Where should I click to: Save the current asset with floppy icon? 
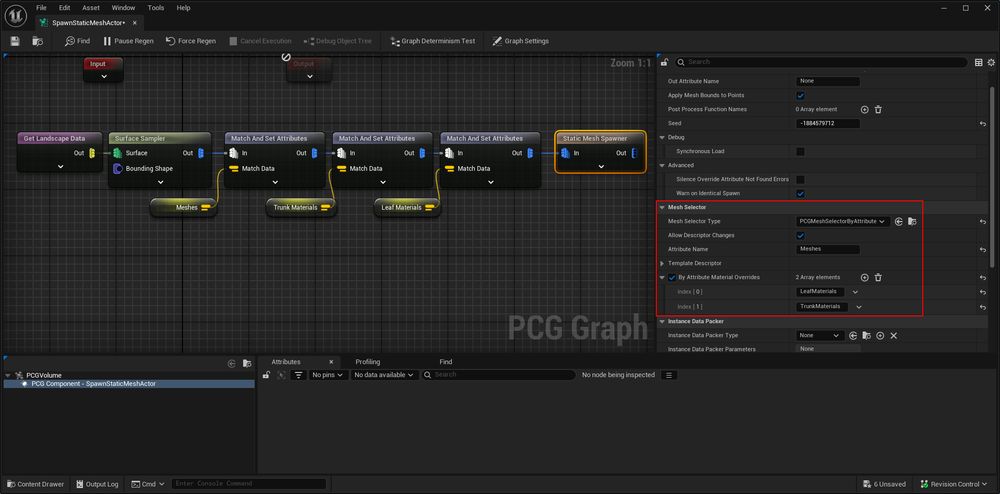tap(15, 41)
